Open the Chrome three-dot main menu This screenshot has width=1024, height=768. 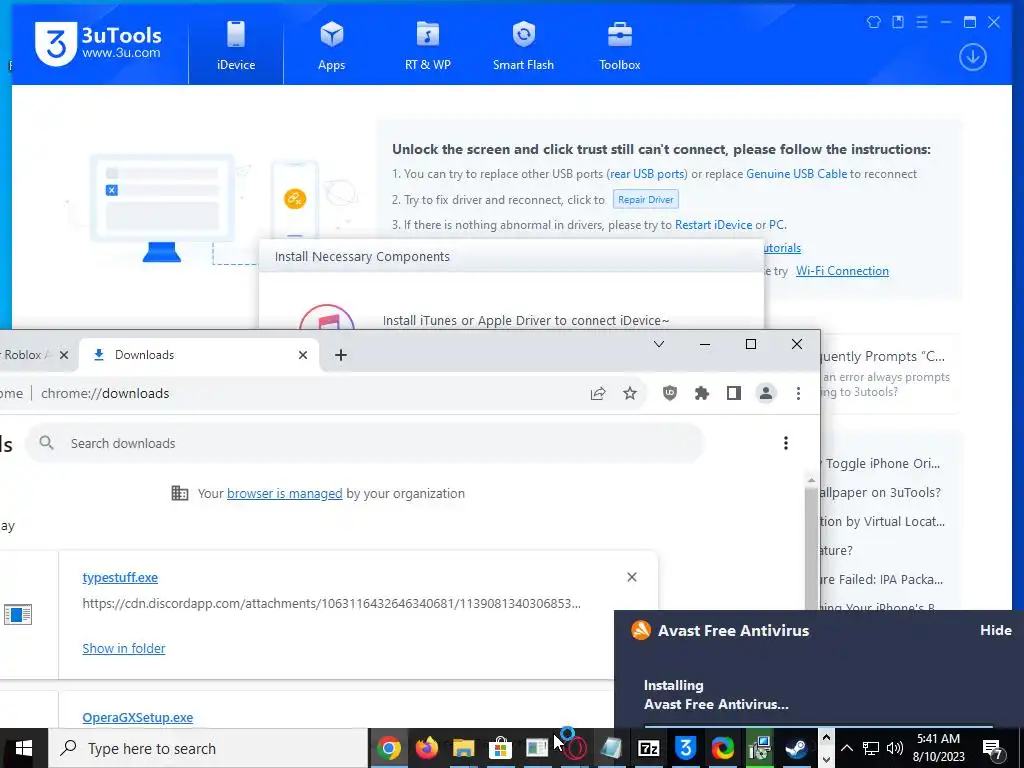798,393
